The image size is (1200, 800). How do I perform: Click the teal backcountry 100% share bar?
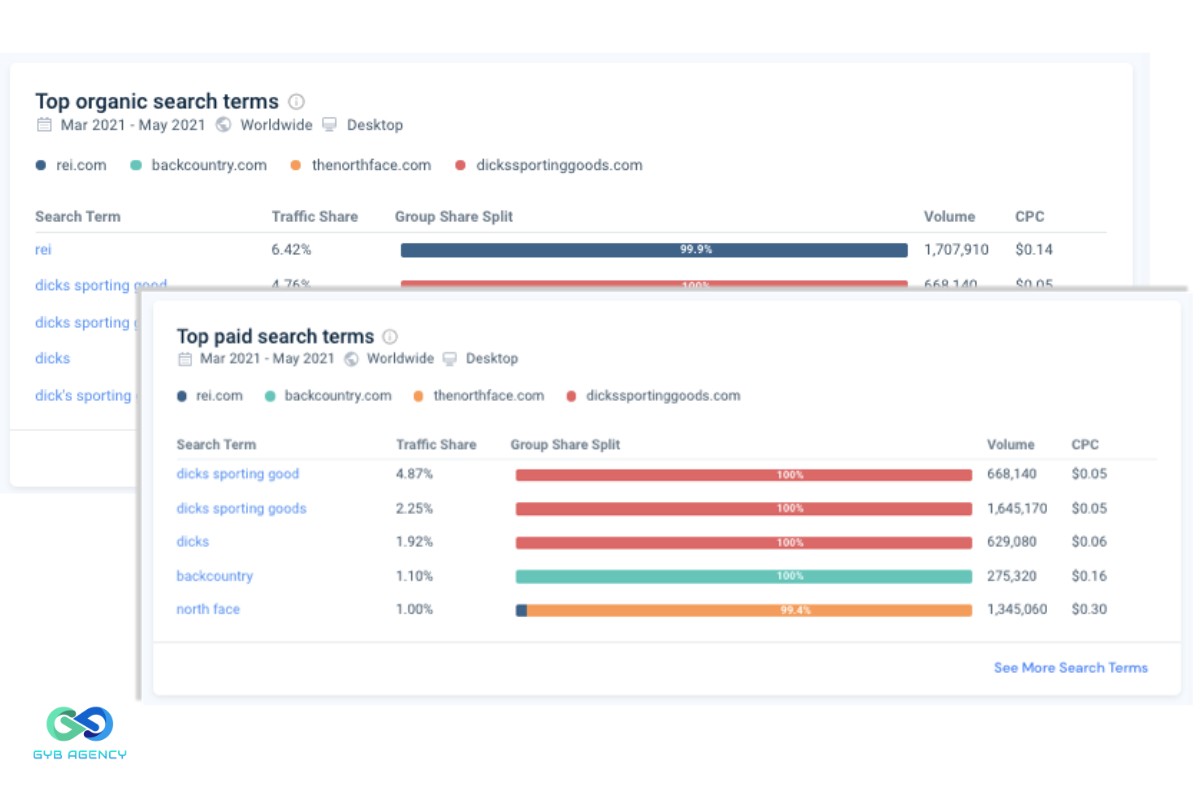click(x=744, y=576)
